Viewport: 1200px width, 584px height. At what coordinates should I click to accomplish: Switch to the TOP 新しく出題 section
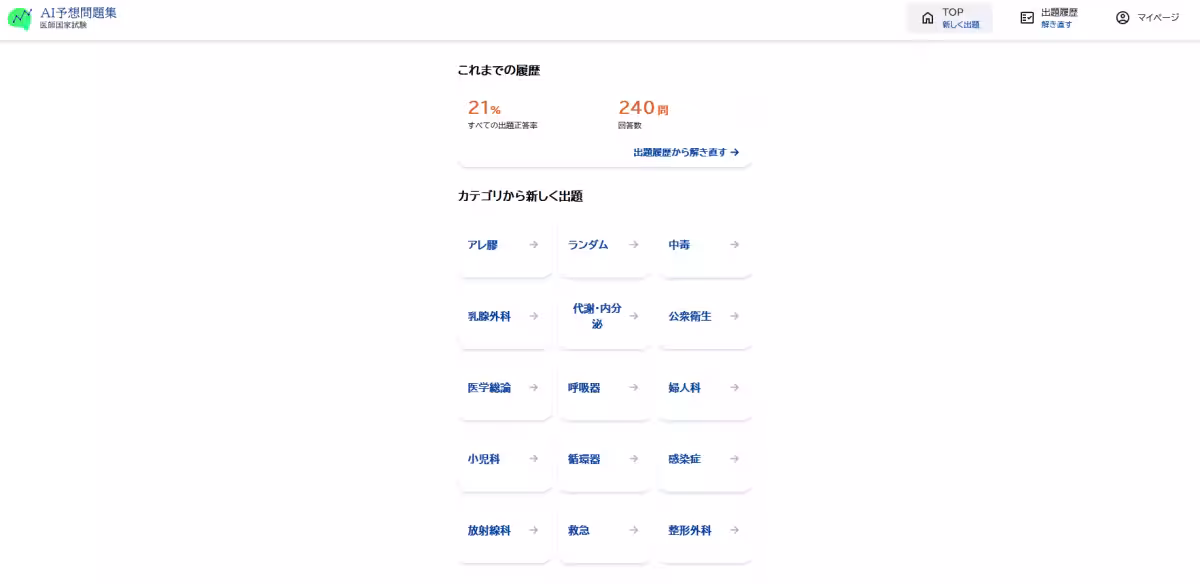950,17
